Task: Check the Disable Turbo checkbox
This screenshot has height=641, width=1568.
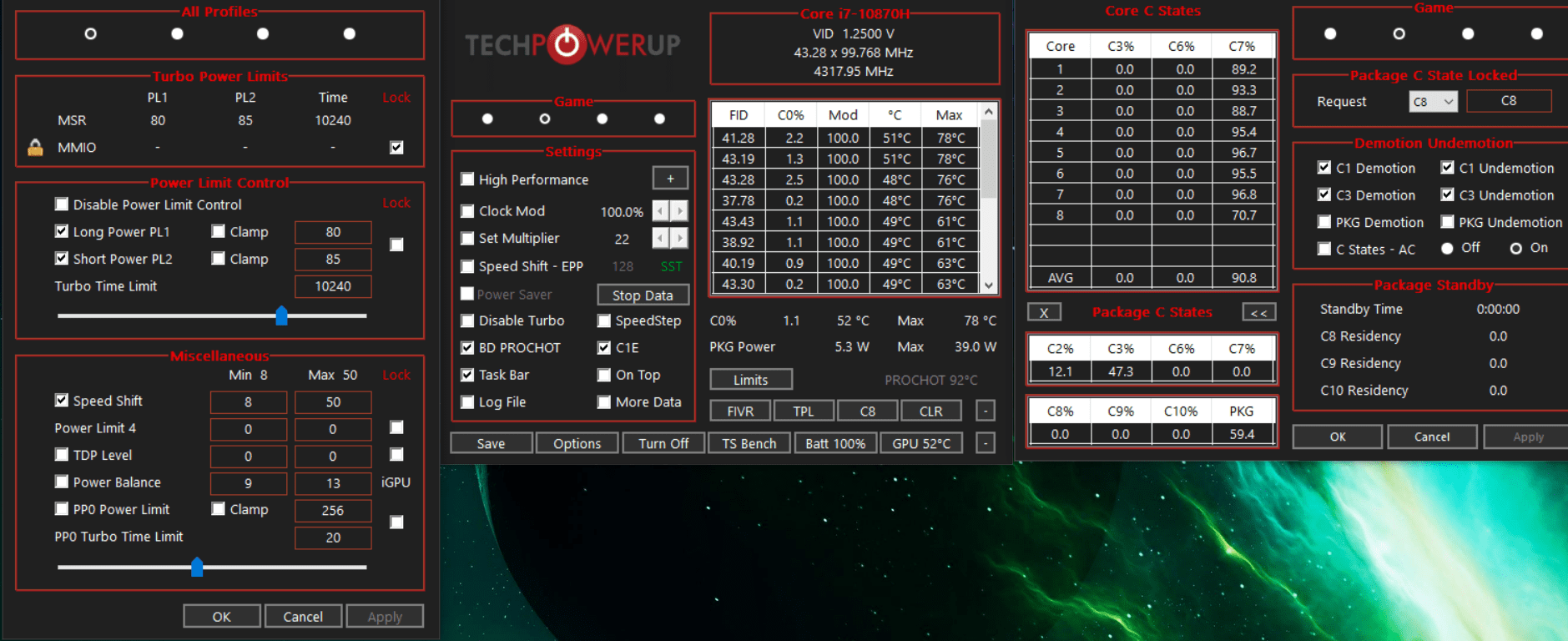Action: 467,320
